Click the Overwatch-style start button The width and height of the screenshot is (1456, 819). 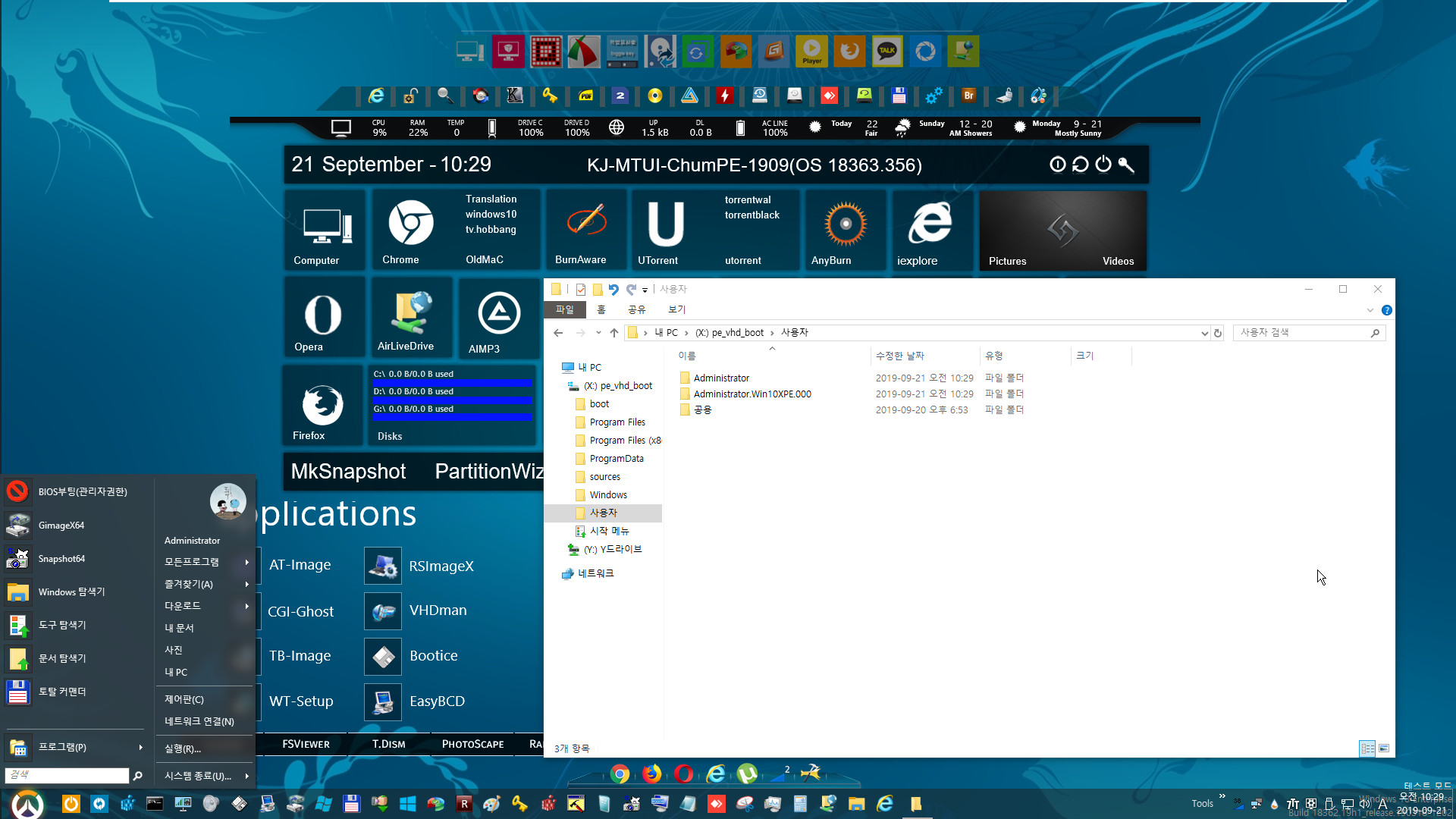coord(27,804)
